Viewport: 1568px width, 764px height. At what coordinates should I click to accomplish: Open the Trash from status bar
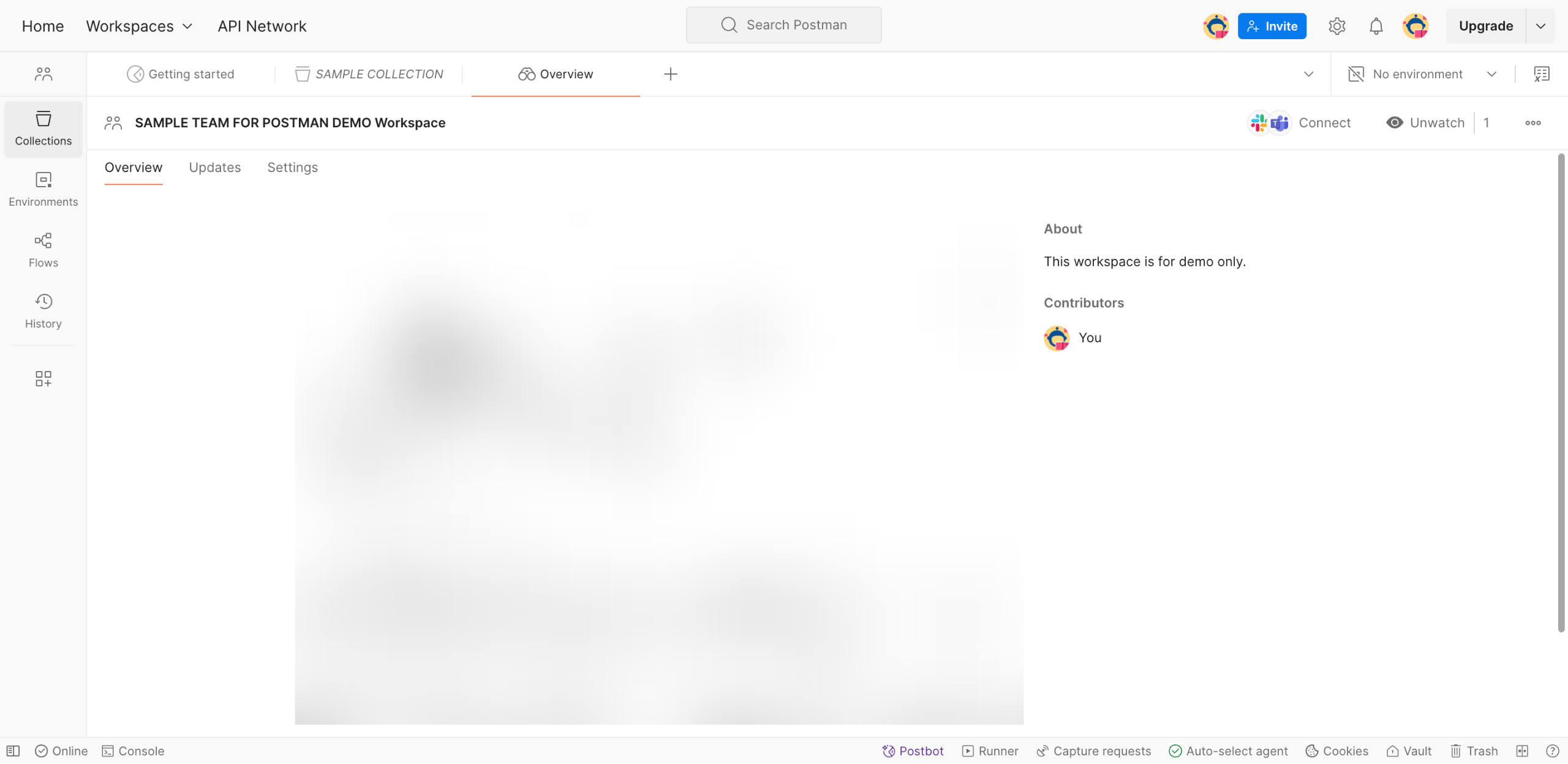tap(1474, 751)
